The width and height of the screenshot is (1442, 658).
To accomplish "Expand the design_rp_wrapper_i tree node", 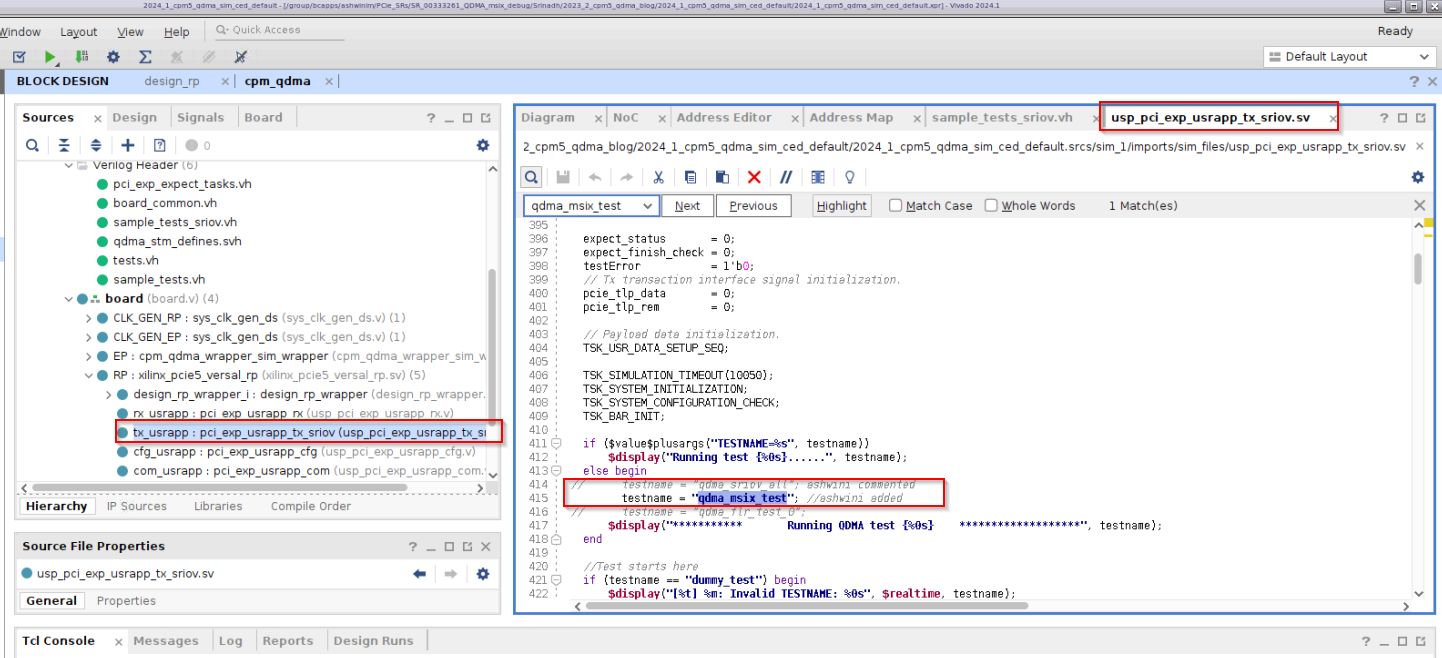I will click(x=108, y=394).
